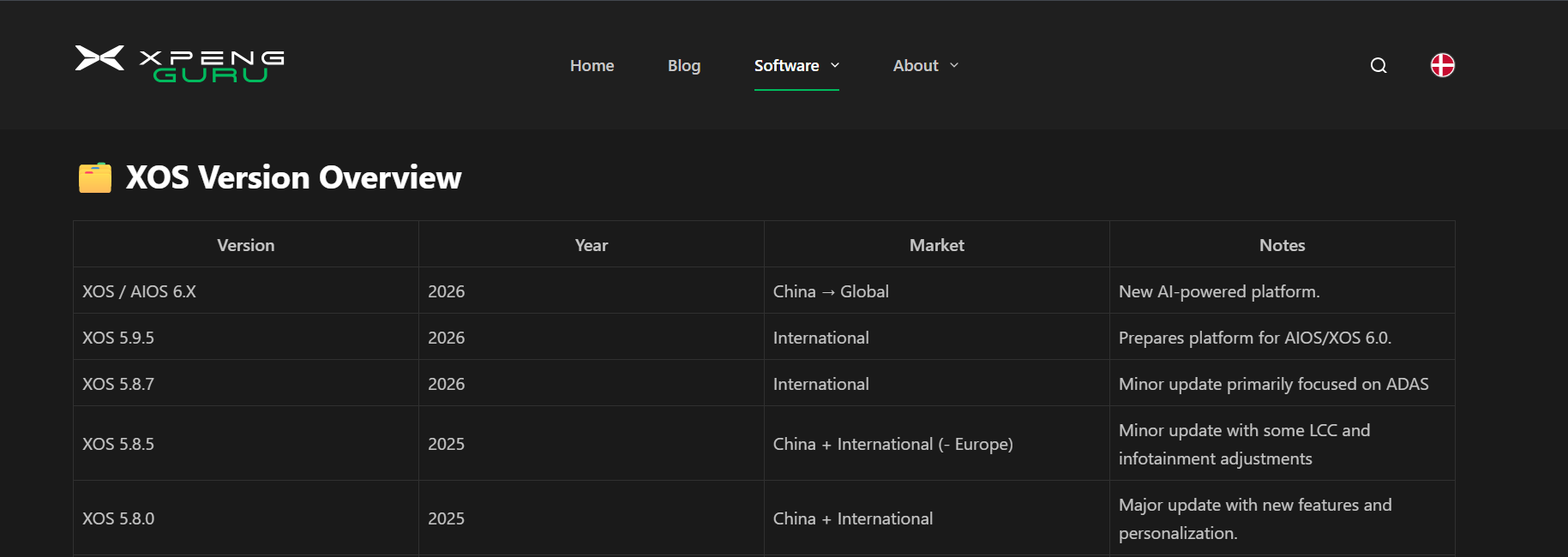Image resolution: width=1568 pixels, height=557 pixels.
Task: Go to the Blog page
Action: [x=683, y=66]
